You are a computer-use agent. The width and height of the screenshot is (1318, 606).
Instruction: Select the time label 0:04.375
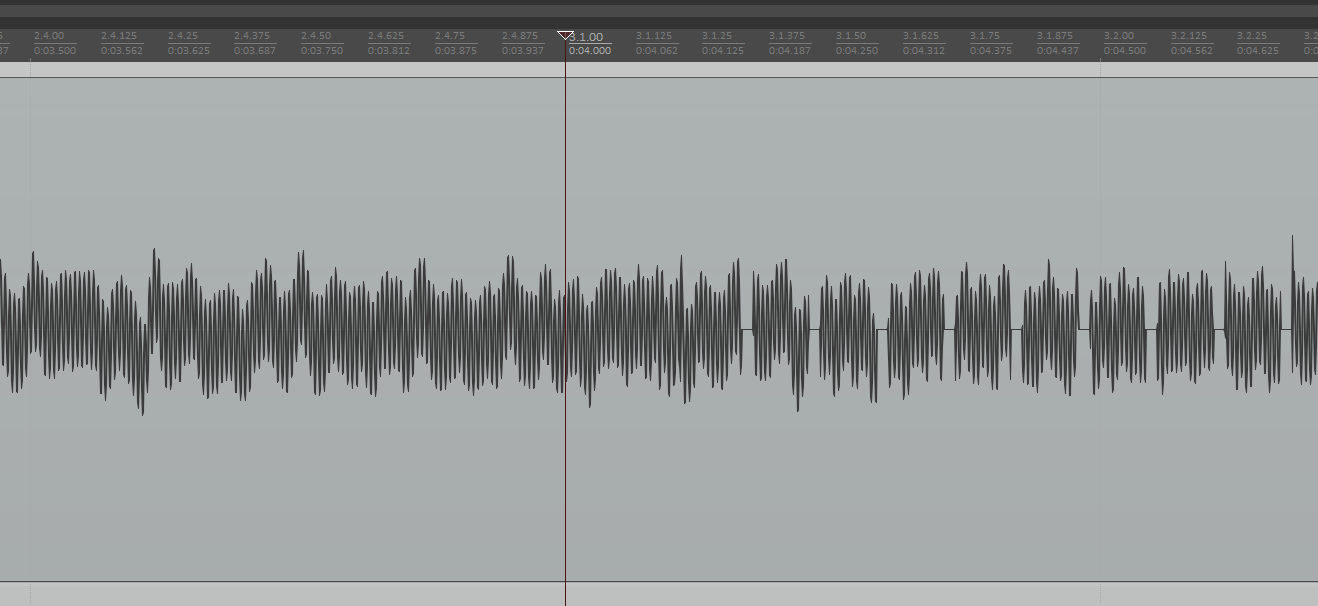(x=991, y=50)
